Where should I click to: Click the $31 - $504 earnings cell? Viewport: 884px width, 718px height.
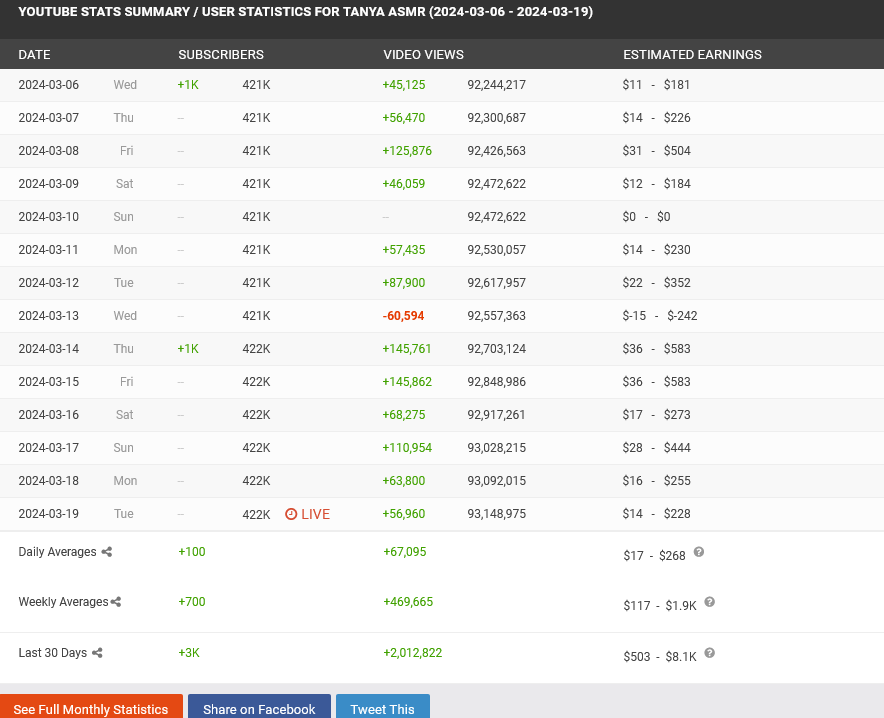(x=656, y=150)
